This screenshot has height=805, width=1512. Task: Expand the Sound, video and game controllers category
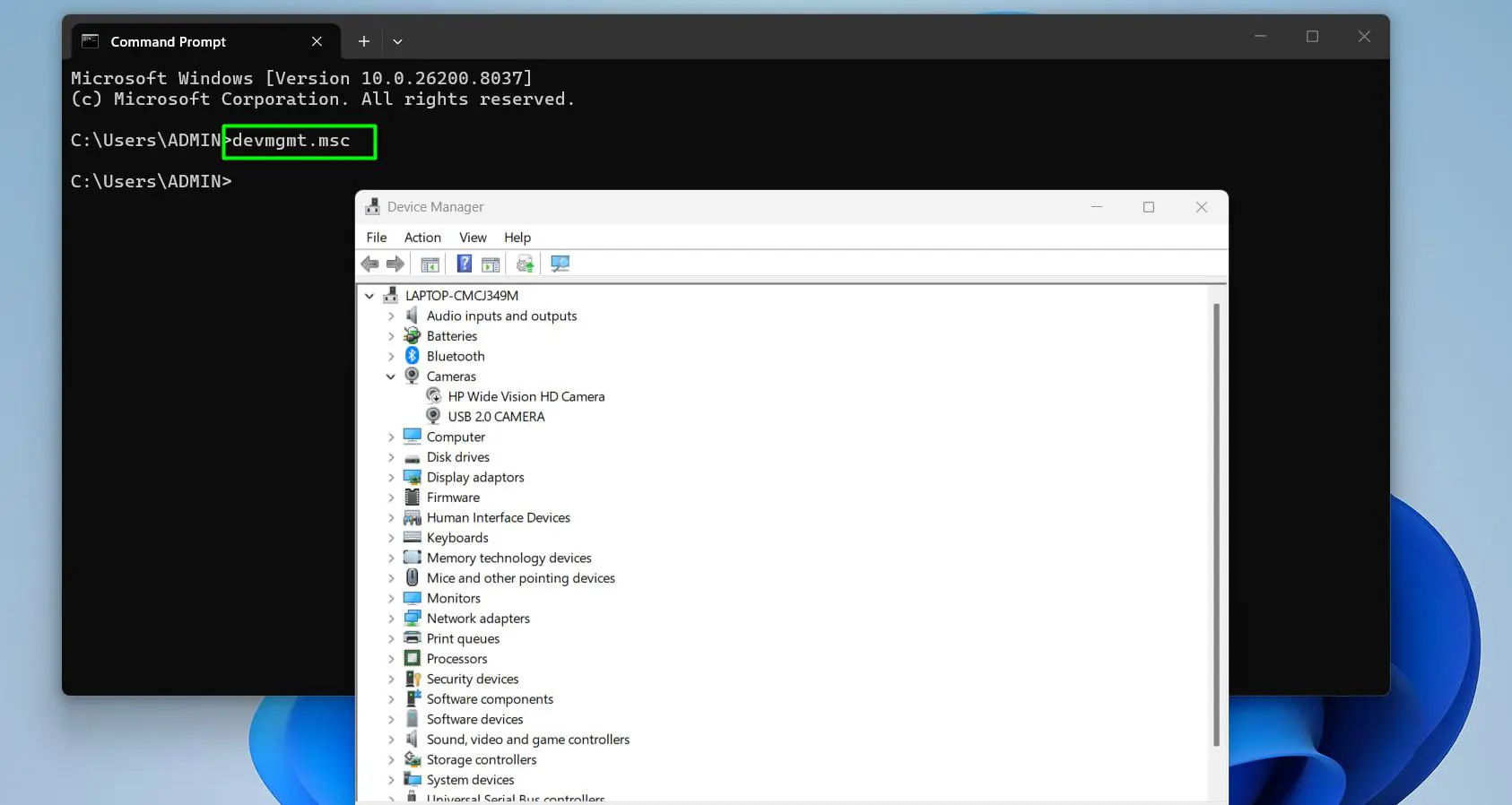(x=391, y=740)
